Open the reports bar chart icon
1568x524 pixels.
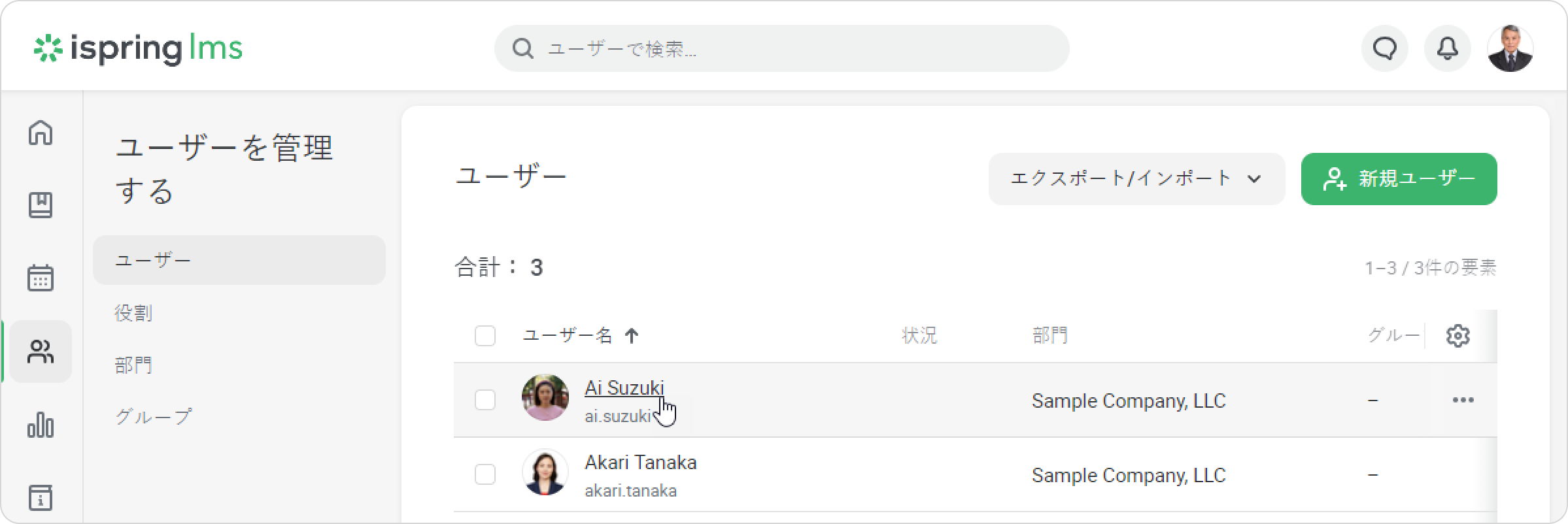coord(41,425)
